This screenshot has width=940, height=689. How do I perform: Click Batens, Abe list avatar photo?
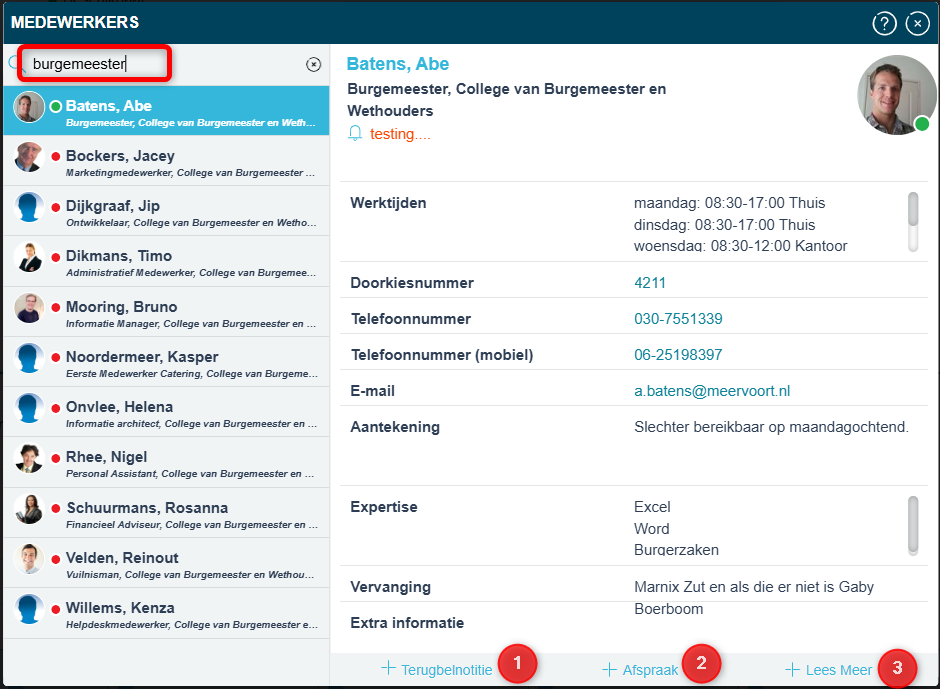(x=29, y=107)
